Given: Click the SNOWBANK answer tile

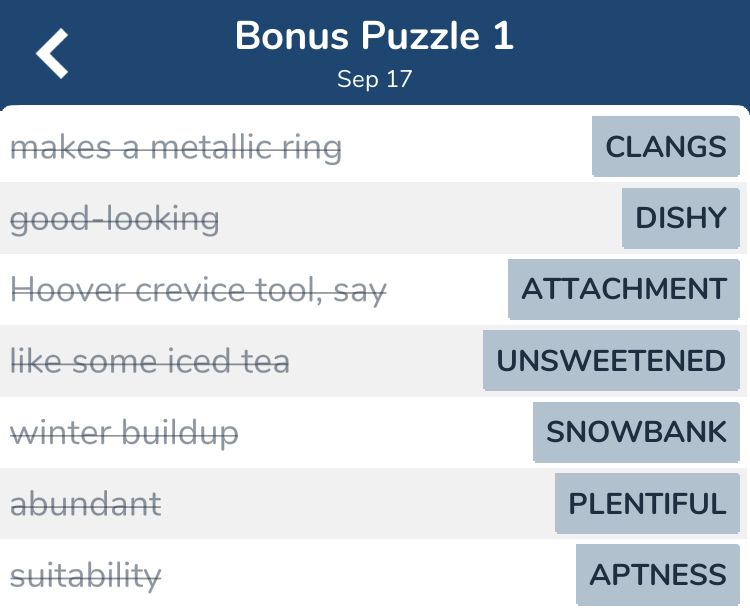Looking at the screenshot, I should (636, 432).
